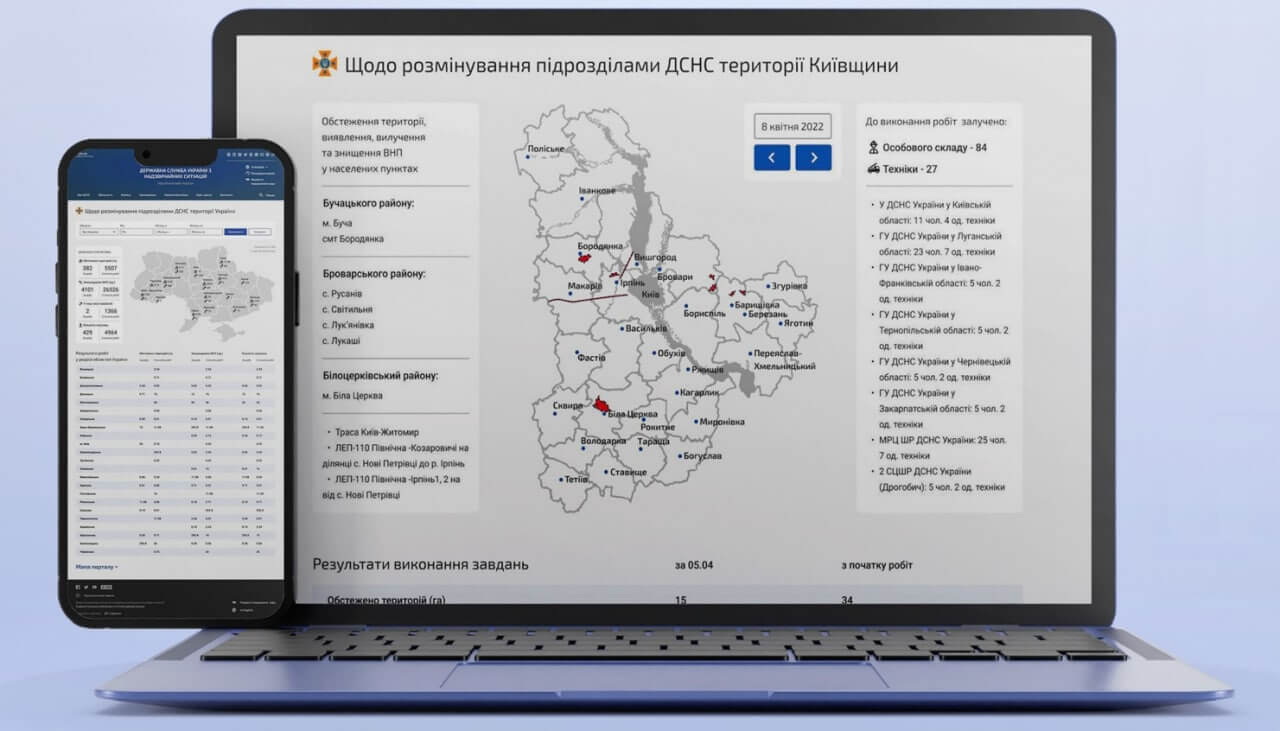1280x731 pixels.
Task: Click the Facebook icon in phone footer
Action: click(79, 586)
